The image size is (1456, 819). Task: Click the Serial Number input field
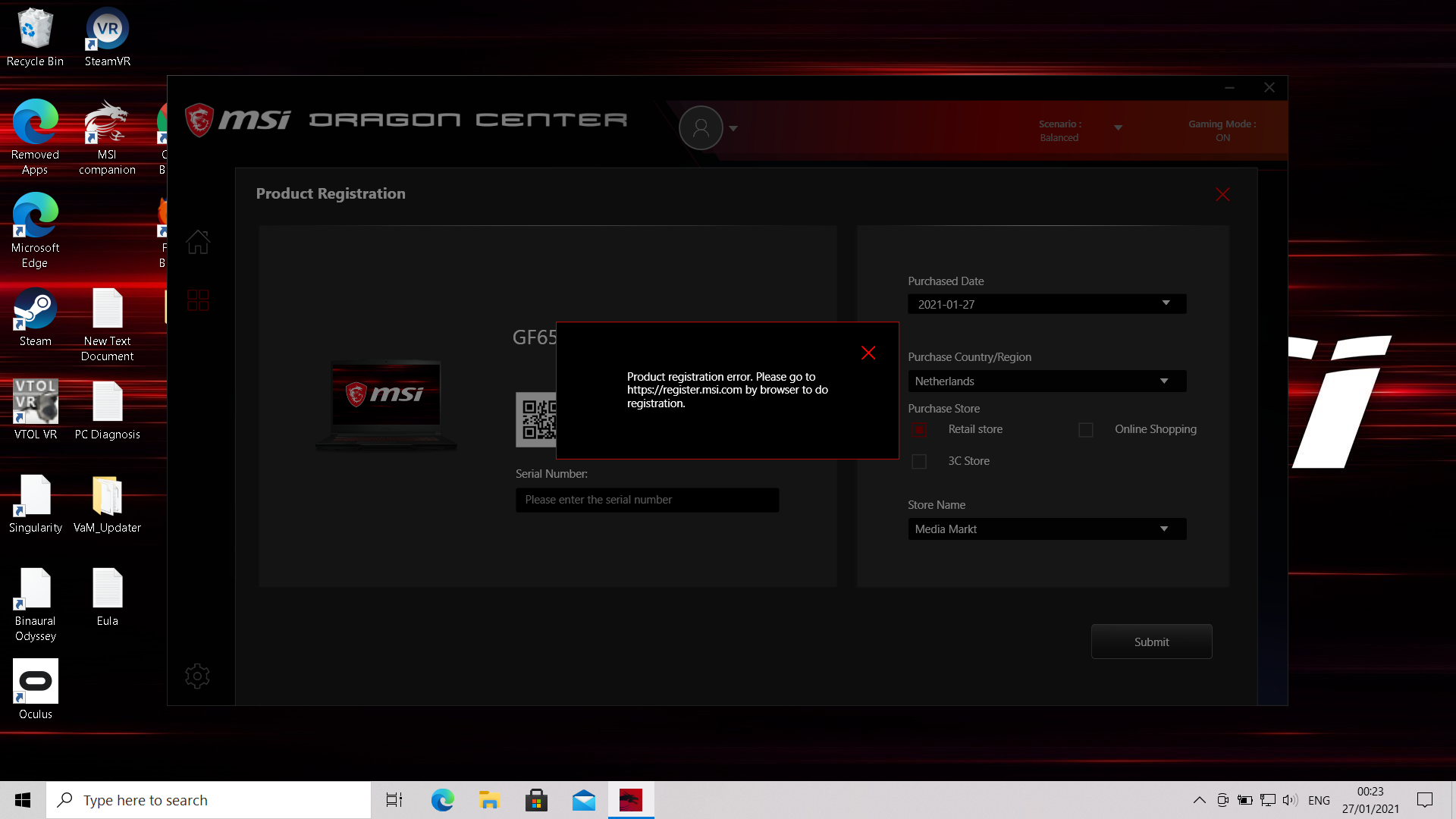coord(647,500)
